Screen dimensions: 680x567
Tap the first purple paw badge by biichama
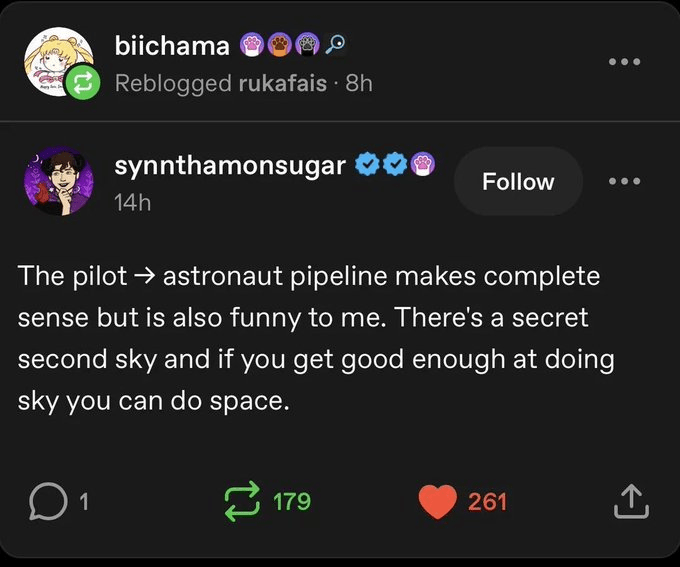(x=250, y=45)
